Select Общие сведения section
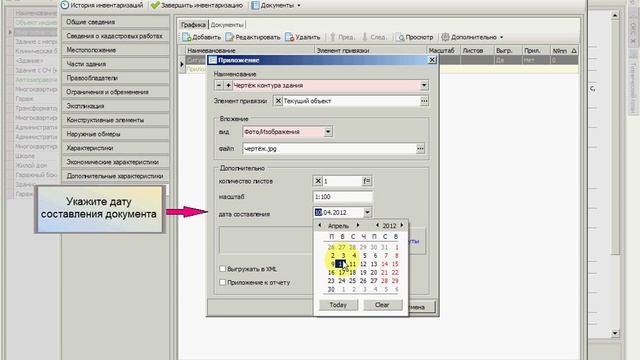 116,22
